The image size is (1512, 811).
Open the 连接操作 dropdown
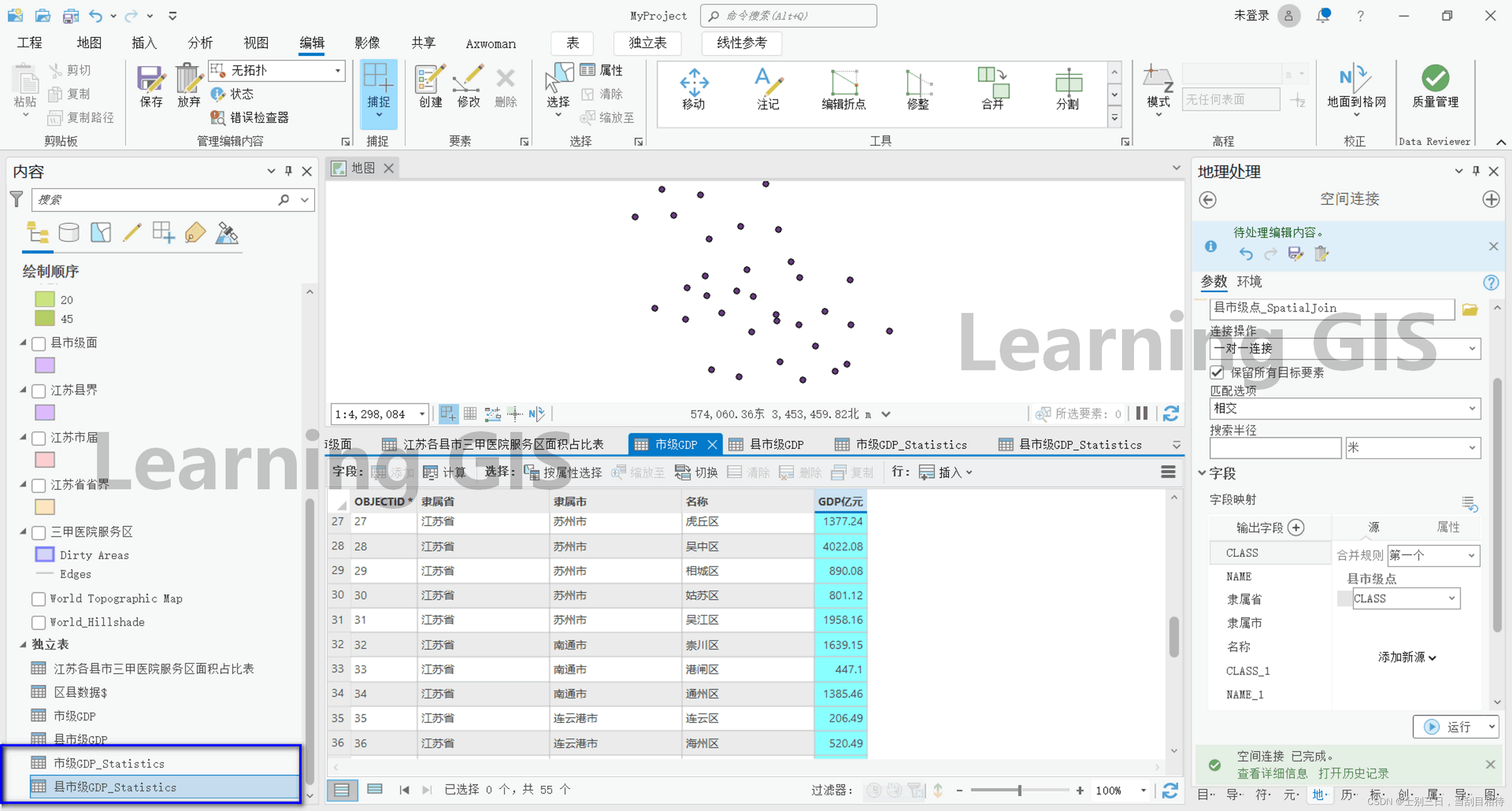pyautogui.click(x=1345, y=349)
